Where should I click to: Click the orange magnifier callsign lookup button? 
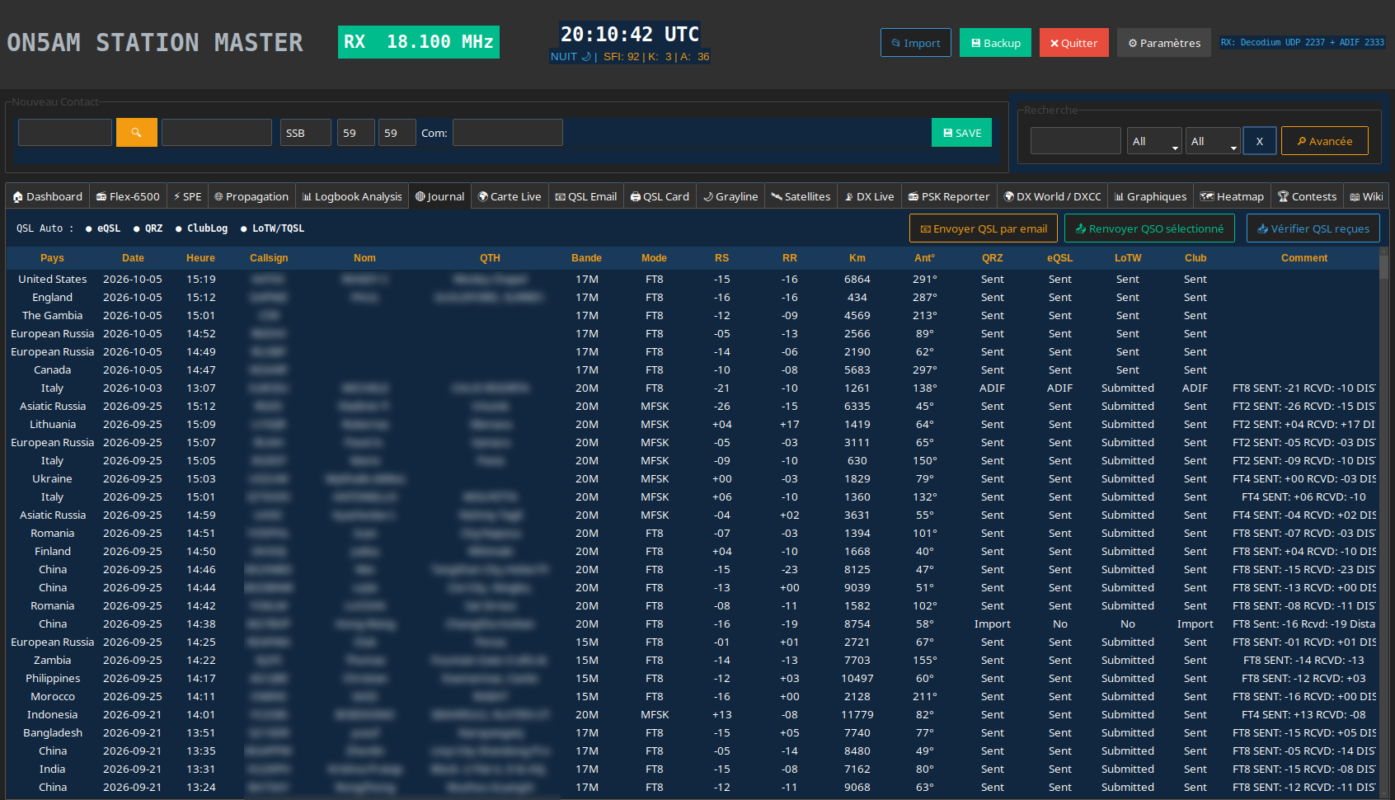point(136,133)
